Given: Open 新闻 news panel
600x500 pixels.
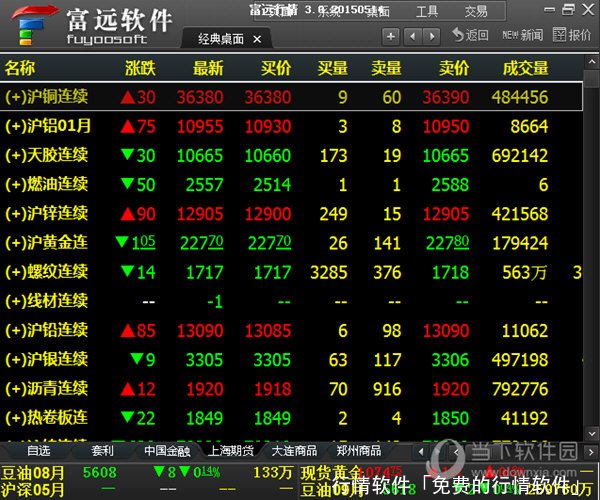Looking at the screenshot, I should click(x=522, y=35).
